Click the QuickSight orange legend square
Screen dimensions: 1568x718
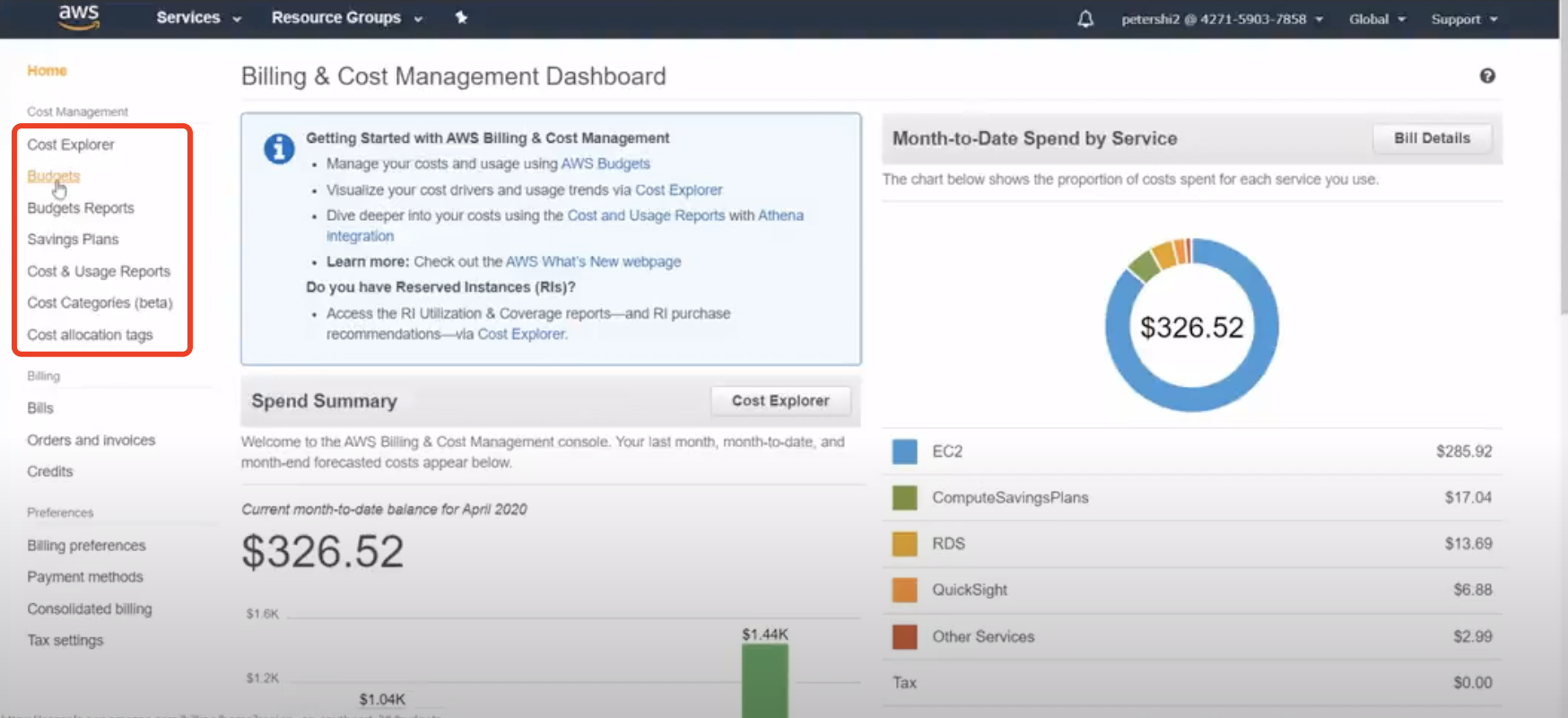904,591
